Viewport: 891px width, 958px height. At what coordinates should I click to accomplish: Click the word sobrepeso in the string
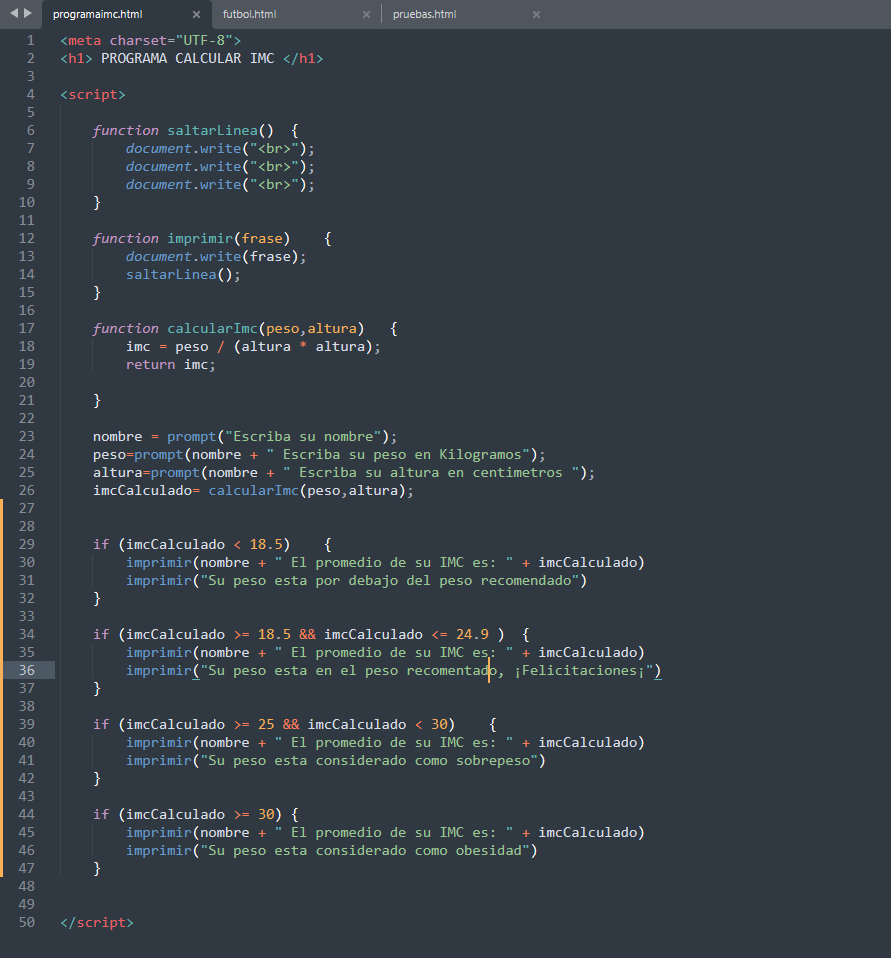click(493, 761)
